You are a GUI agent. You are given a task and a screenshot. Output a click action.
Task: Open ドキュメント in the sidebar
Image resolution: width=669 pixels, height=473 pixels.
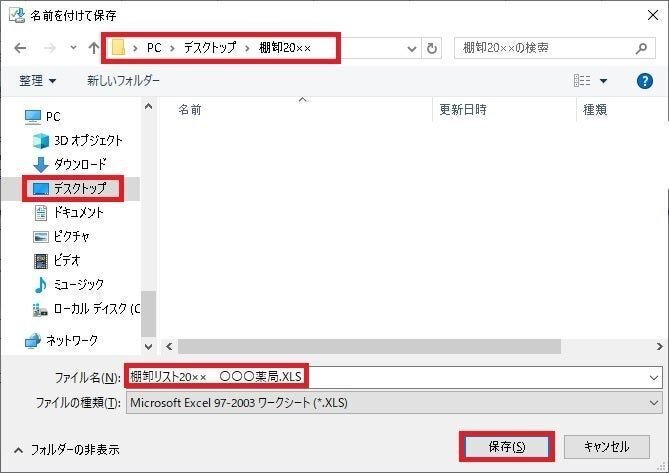68,212
